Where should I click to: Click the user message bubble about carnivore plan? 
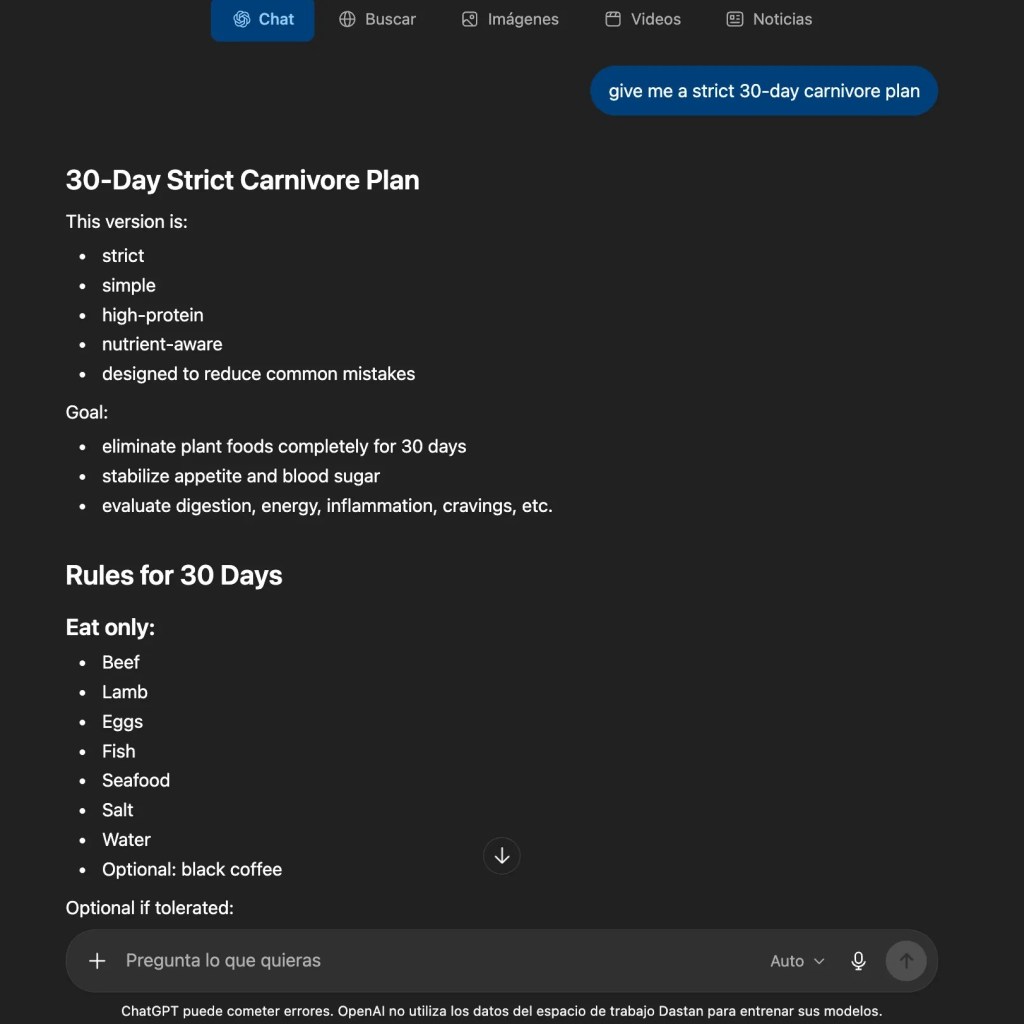[764, 91]
